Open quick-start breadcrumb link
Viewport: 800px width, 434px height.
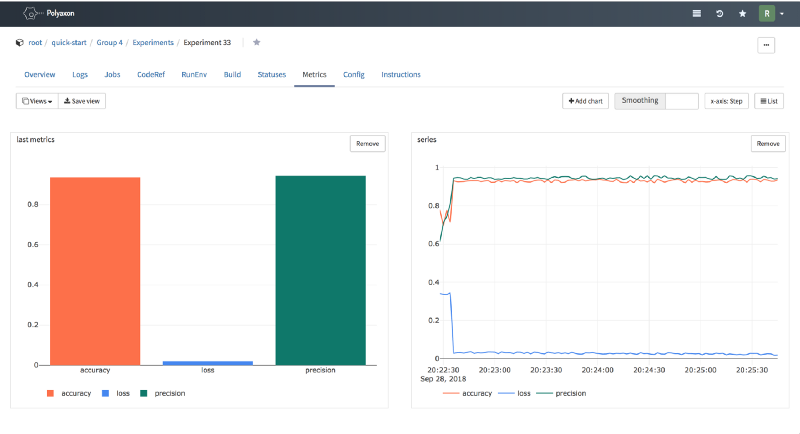[x=69, y=43]
